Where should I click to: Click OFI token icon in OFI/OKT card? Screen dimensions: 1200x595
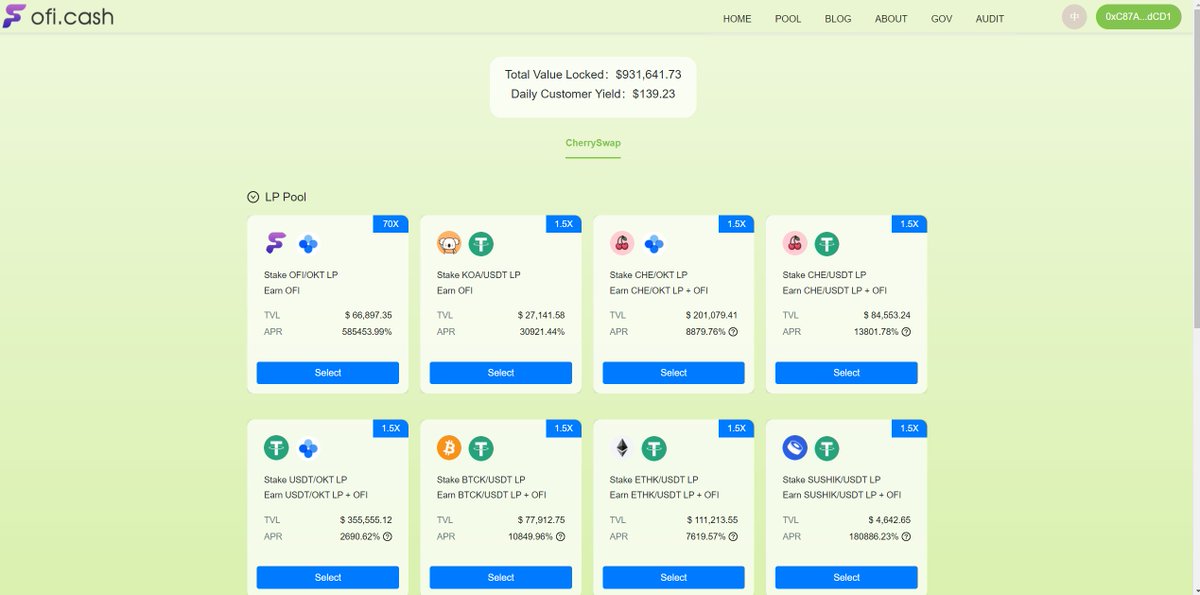point(276,243)
